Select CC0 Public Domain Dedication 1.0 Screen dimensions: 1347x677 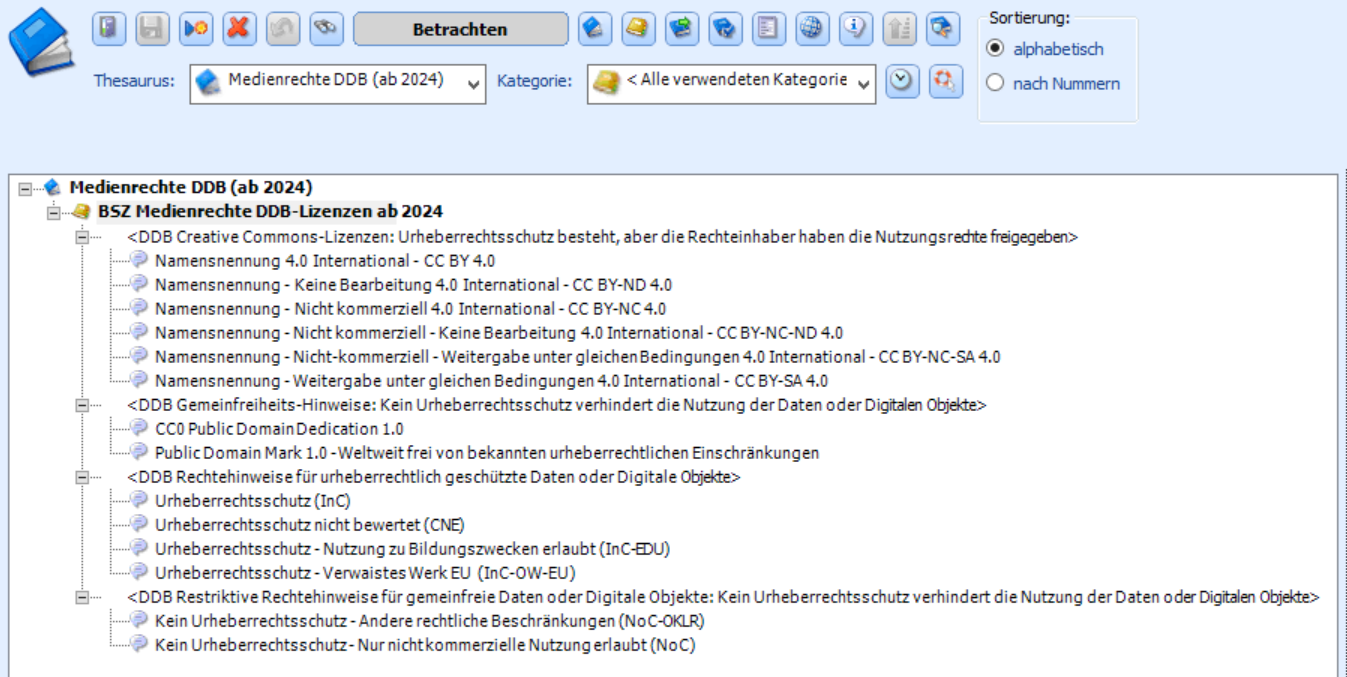[x=279, y=429]
